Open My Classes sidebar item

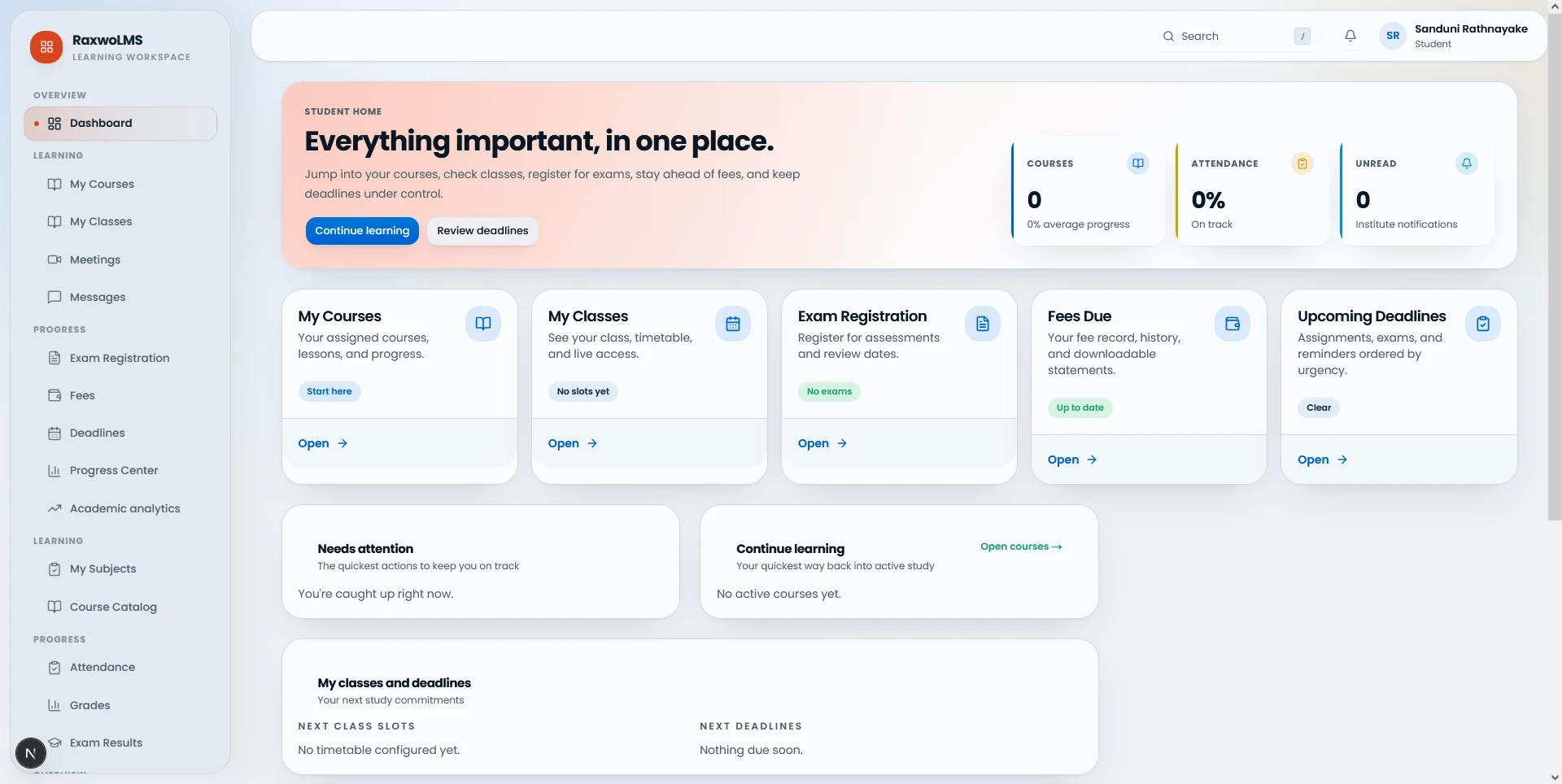(x=120, y=222)
